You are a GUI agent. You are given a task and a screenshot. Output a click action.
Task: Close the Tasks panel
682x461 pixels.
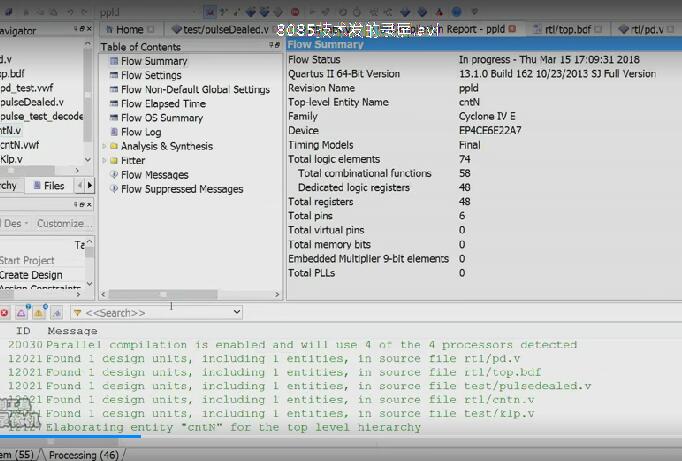coord(89,204)
